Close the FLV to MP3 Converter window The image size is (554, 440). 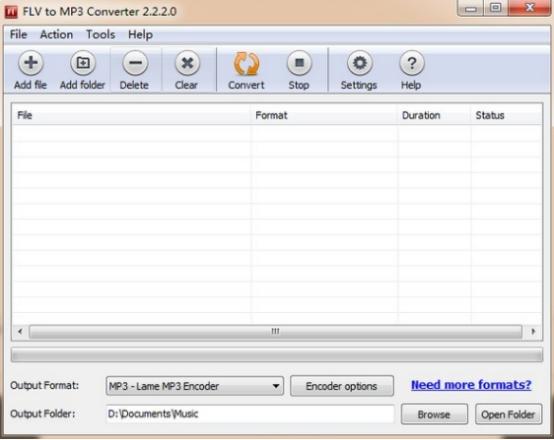[x=529, y=8]
